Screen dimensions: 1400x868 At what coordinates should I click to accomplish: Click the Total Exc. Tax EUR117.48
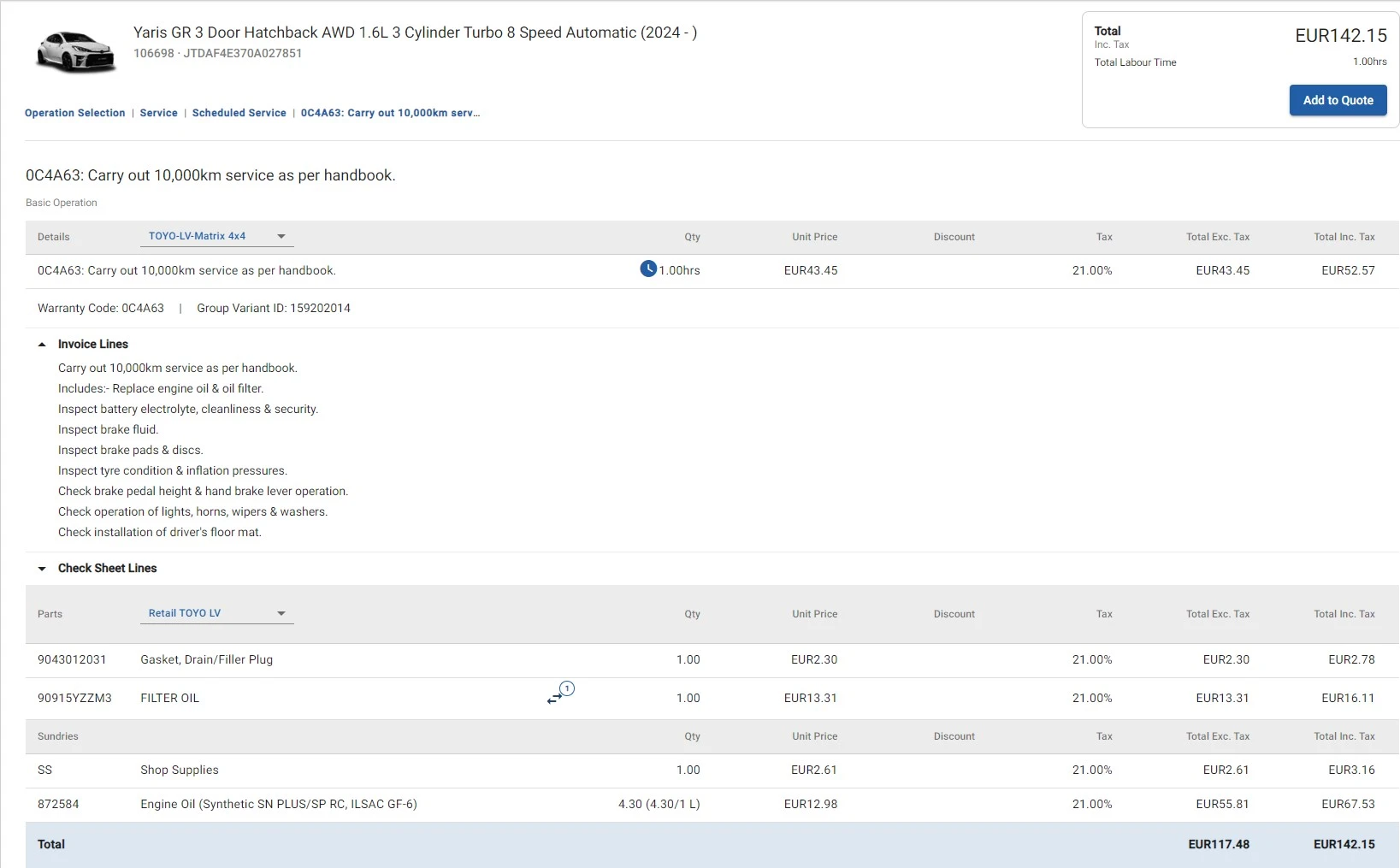(x=1219, y=844)
